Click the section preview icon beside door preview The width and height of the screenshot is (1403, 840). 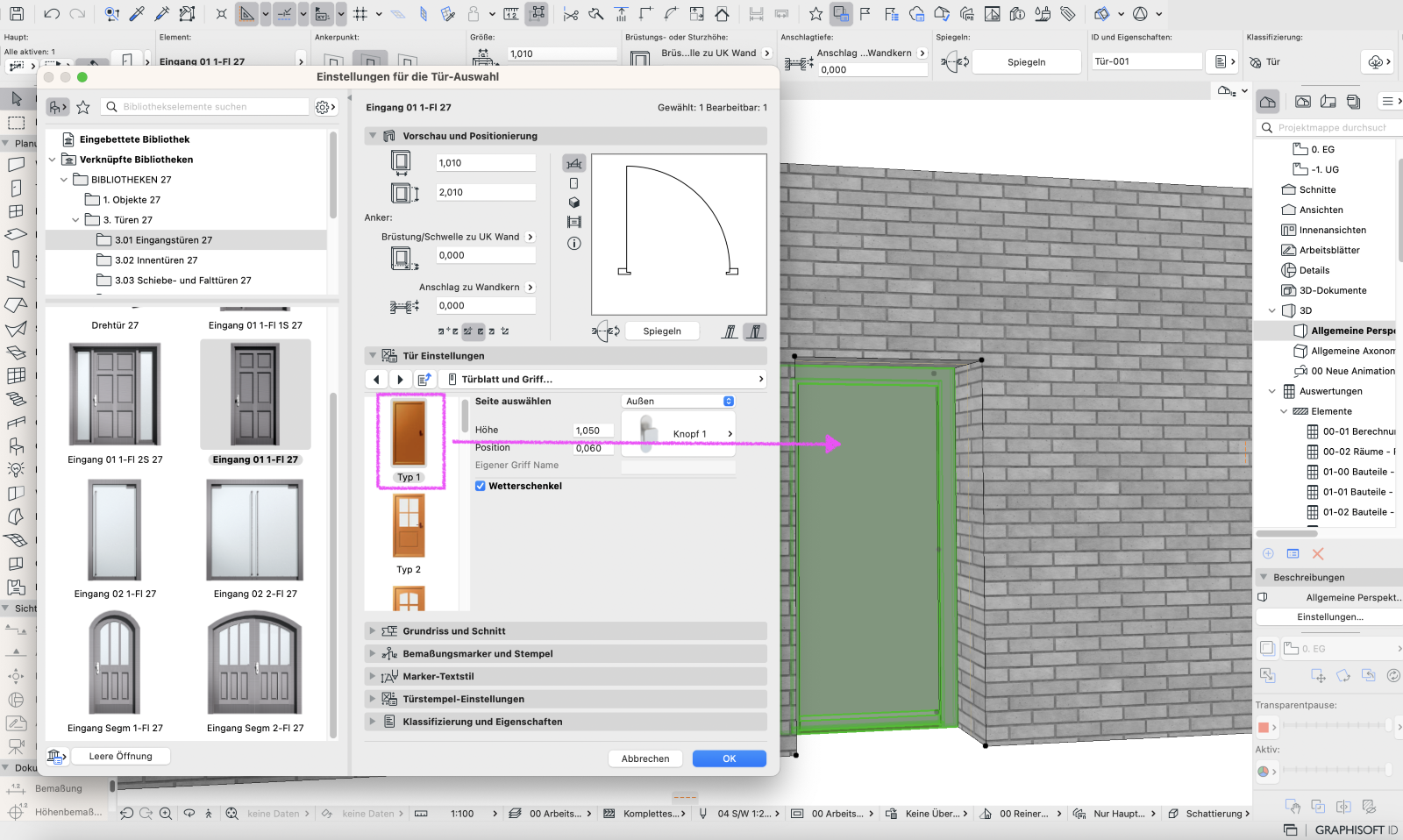[573, 223]
